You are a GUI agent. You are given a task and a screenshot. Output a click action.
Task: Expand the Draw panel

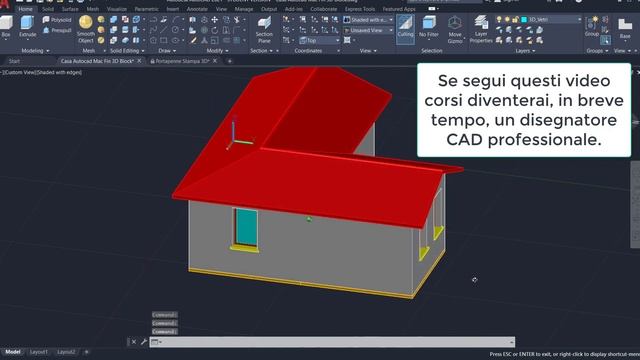tap(167, 51)
